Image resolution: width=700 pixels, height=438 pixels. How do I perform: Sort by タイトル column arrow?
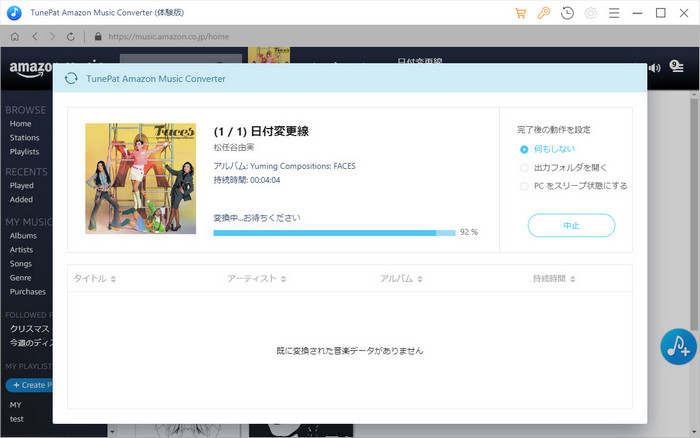pyautogui.click(x=113, y=279)
